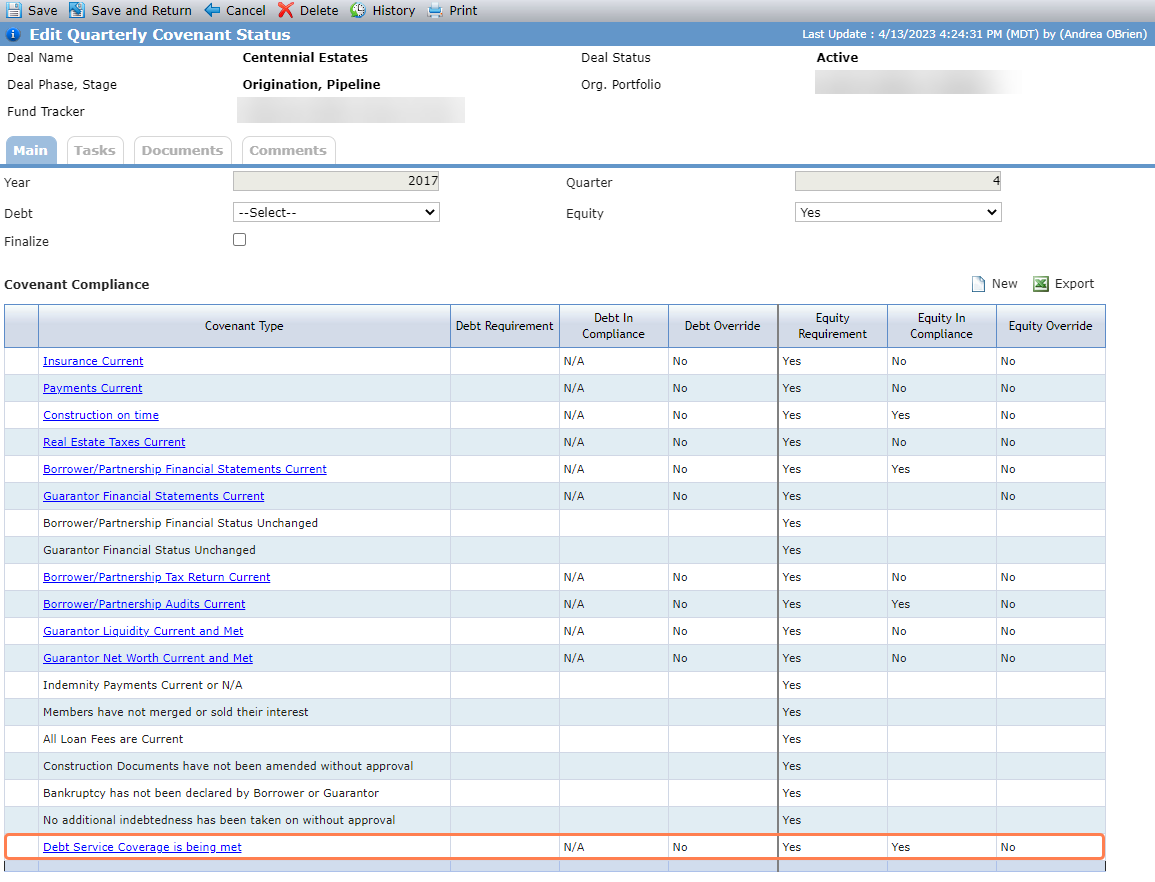Click 'All Loan Fees are Current' text
Image resolution: width=1155 pixels, height=882 pixels.
(x=113, y=739)
